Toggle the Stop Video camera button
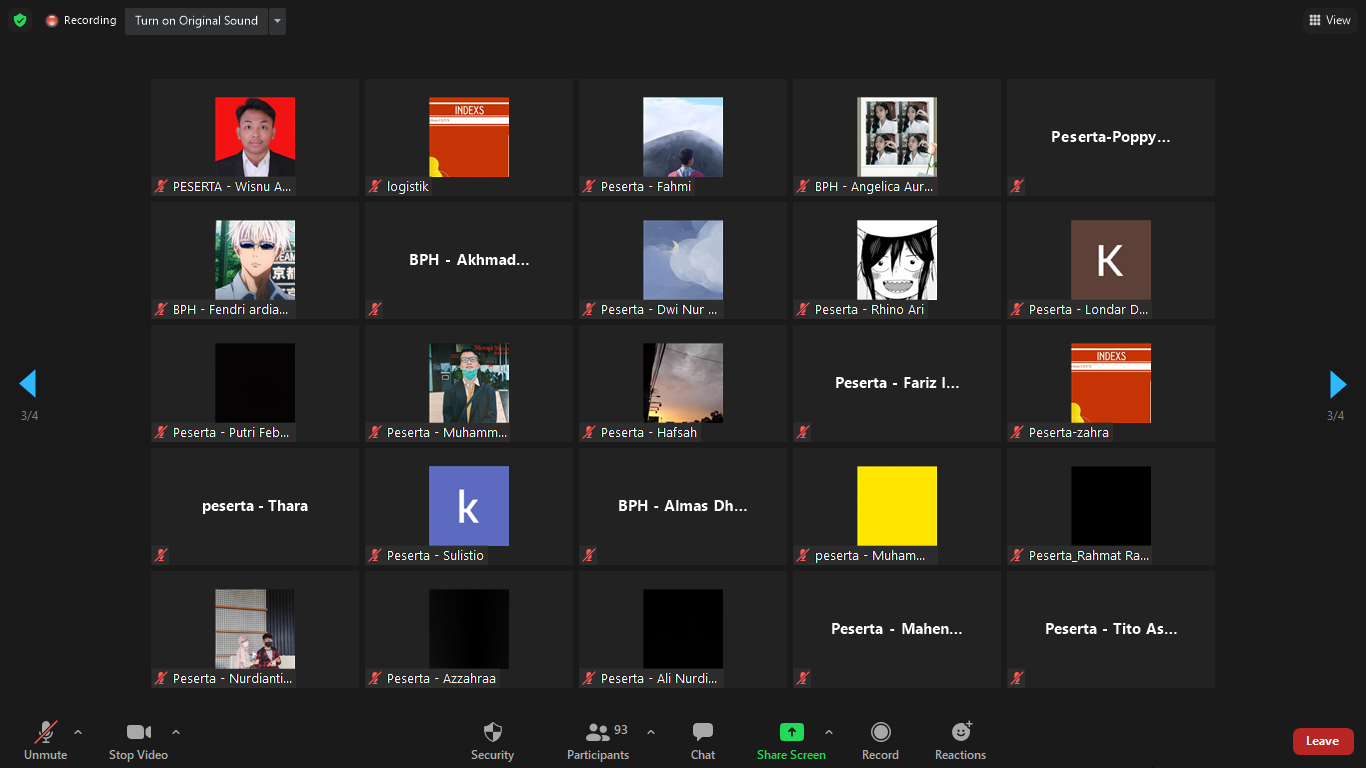This screenshot has width=1366, height=768. pyautogui.click(x=138, y=741)
